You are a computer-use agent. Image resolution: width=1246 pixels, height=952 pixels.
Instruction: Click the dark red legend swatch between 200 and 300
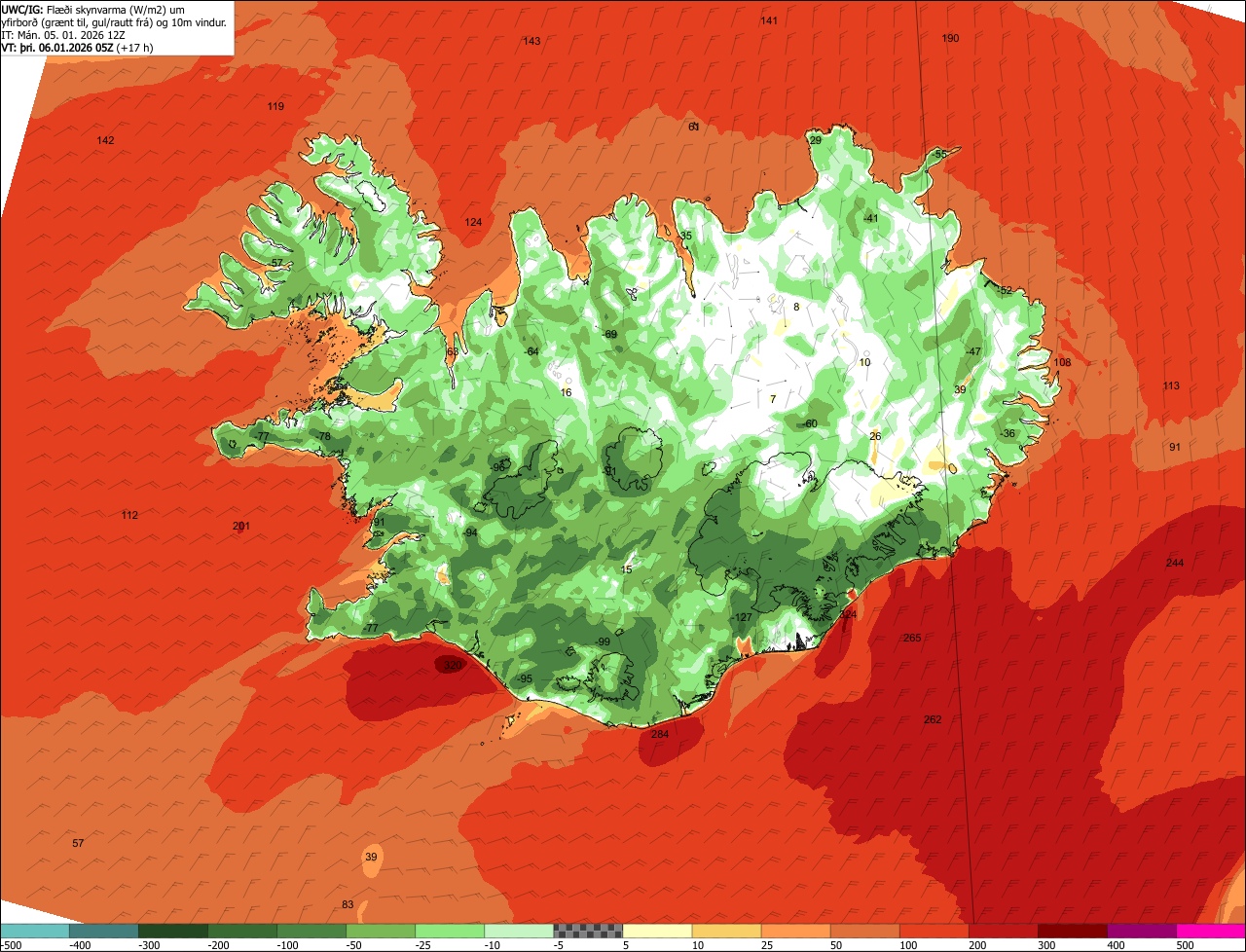(x=1003, y=931)
